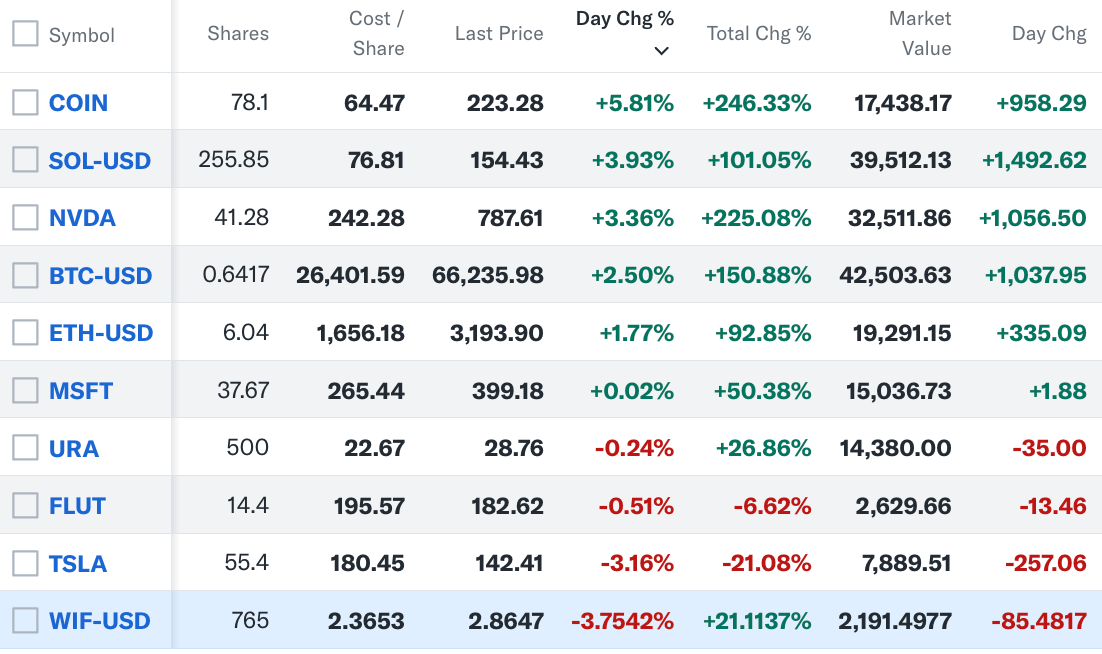This screenshot has width=1102, height=654.
Task: Sort table by Total Chg % header
Action: (x=759, y=34)
